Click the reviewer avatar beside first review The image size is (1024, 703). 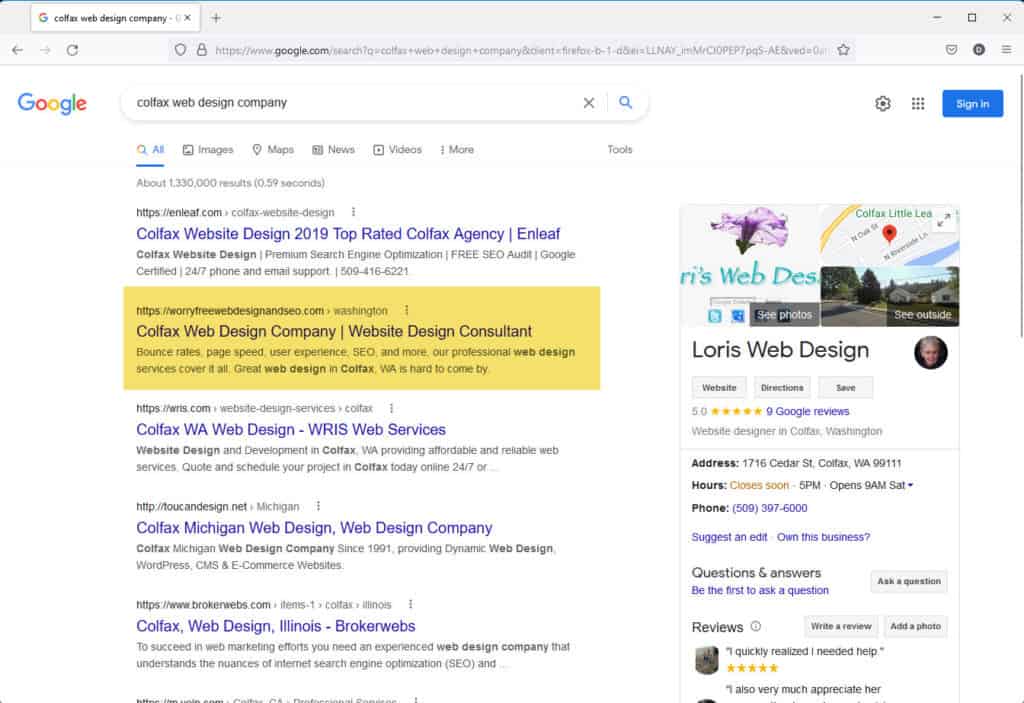tap(706, 659)
